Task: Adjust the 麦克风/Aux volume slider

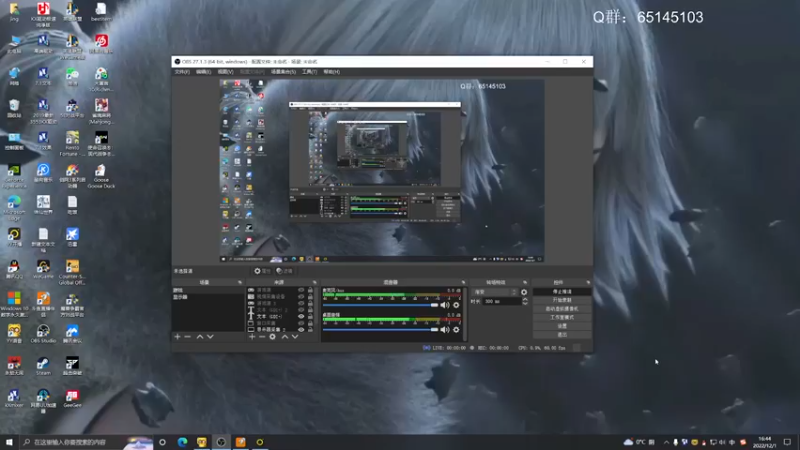Action: coord(381,305)
